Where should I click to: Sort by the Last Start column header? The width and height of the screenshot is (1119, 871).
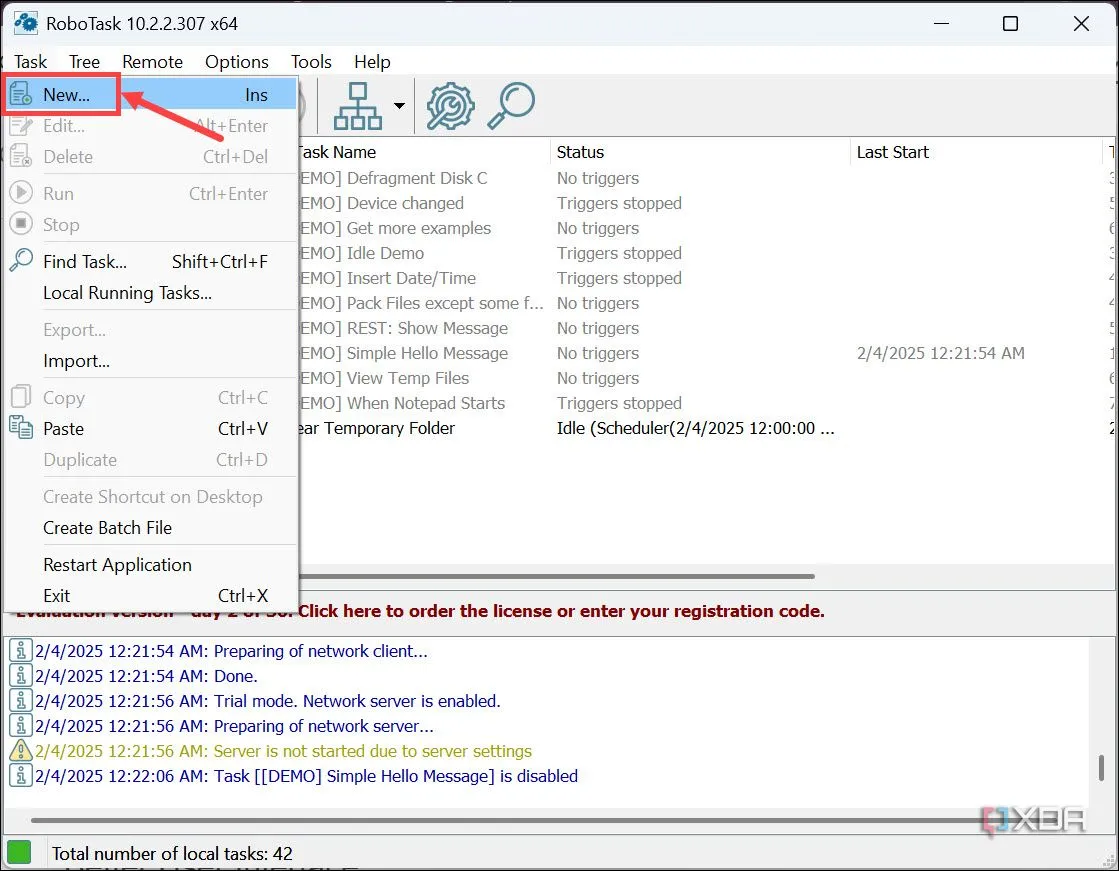point(976,152)
